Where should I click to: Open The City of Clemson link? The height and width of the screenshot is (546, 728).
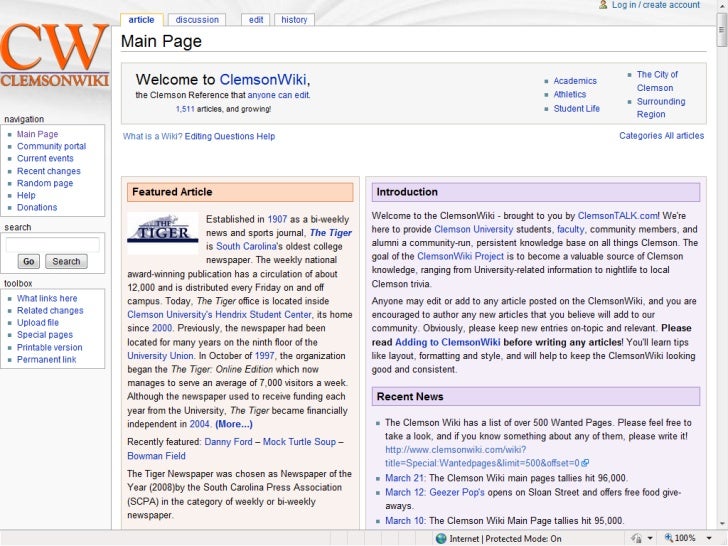click(x=657, y=81)
